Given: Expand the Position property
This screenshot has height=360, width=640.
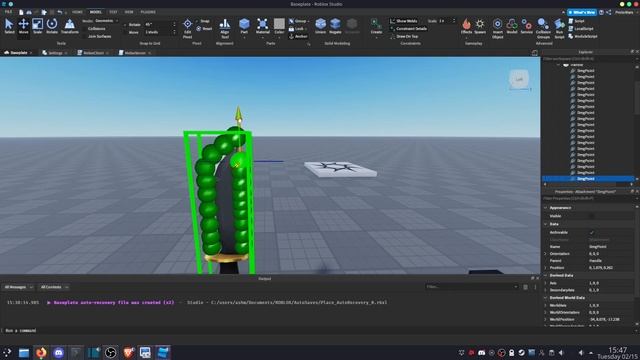Looking at the screenshot, I should (546, 268).
